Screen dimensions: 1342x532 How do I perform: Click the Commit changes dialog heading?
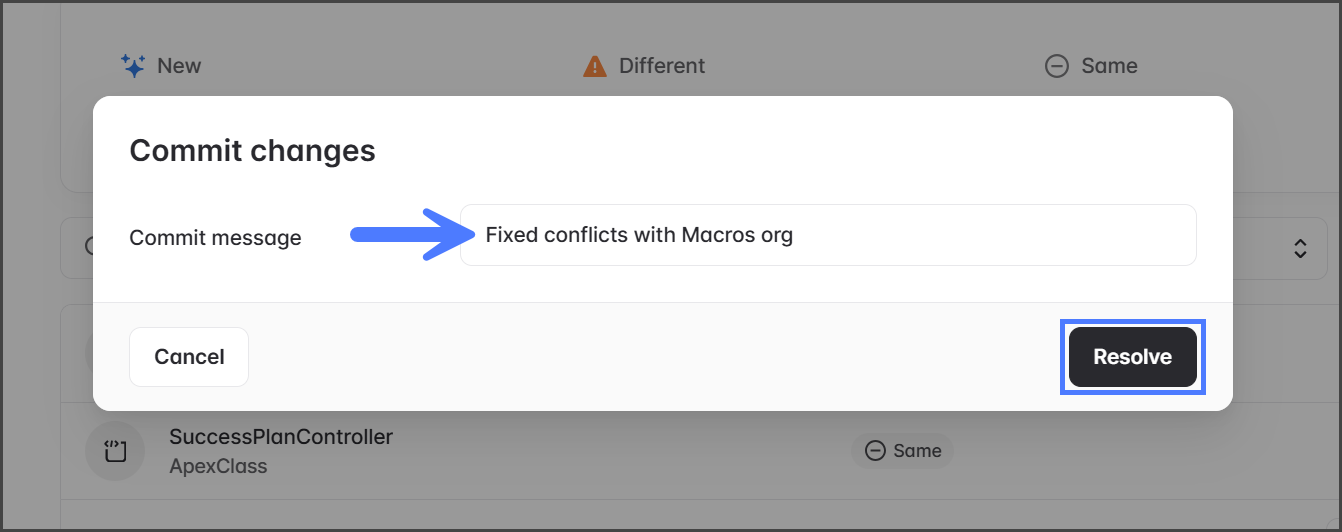coord(253,150)
